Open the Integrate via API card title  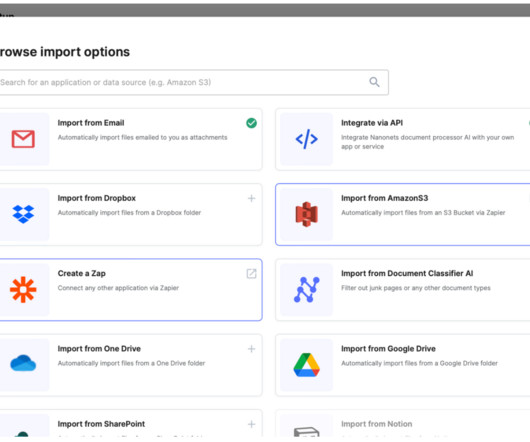click(x=372, y=123)
